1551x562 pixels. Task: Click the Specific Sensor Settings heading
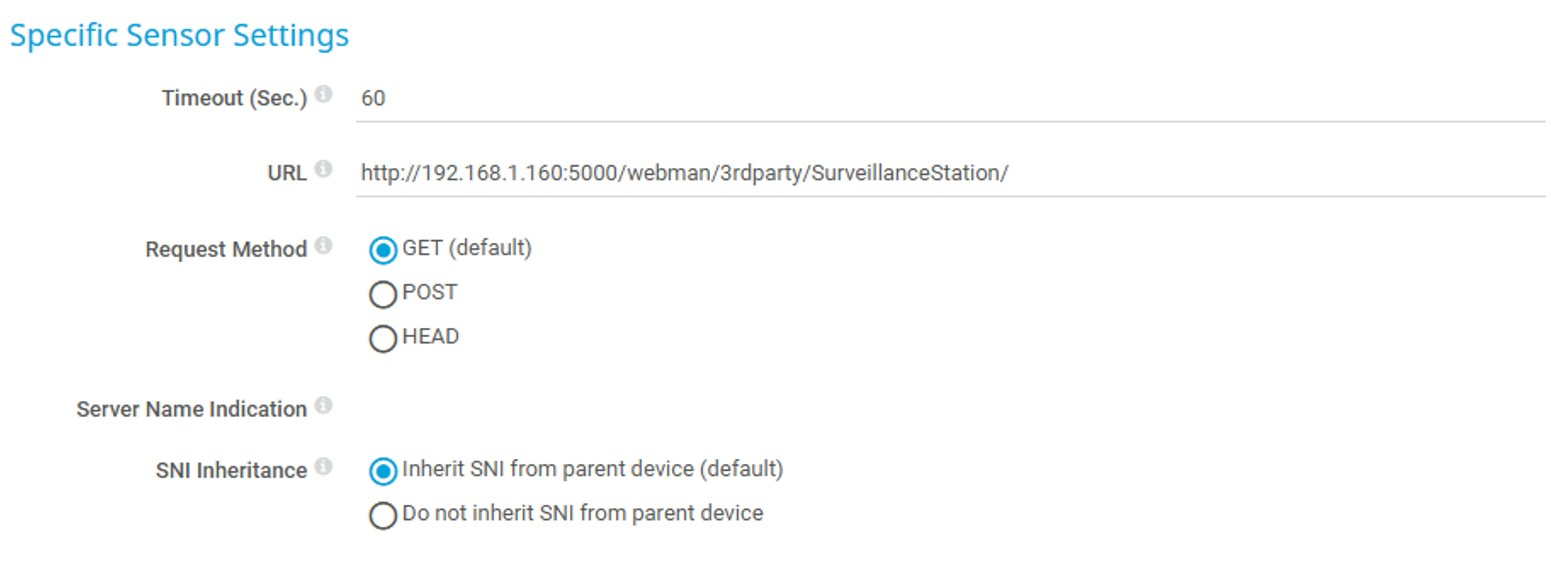coord(179,36)
